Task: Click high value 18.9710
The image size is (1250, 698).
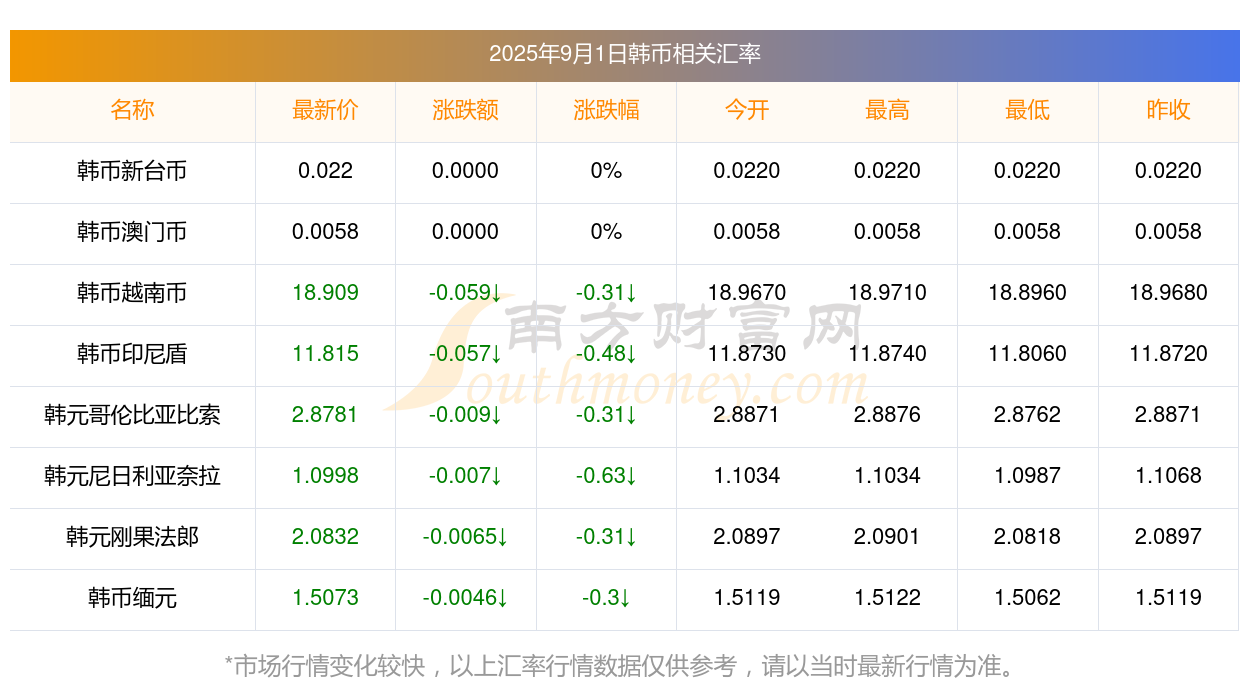Action: (887, 293)
